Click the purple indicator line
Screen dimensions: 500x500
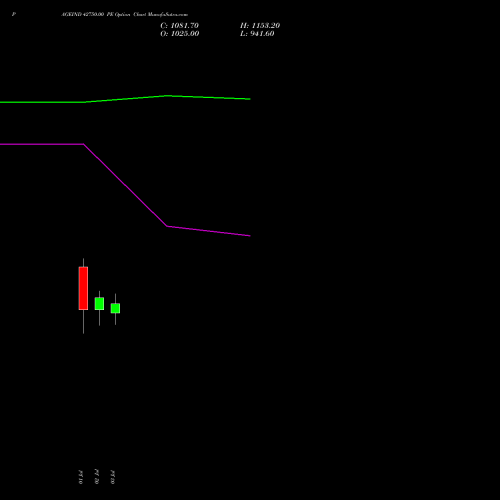125,185
